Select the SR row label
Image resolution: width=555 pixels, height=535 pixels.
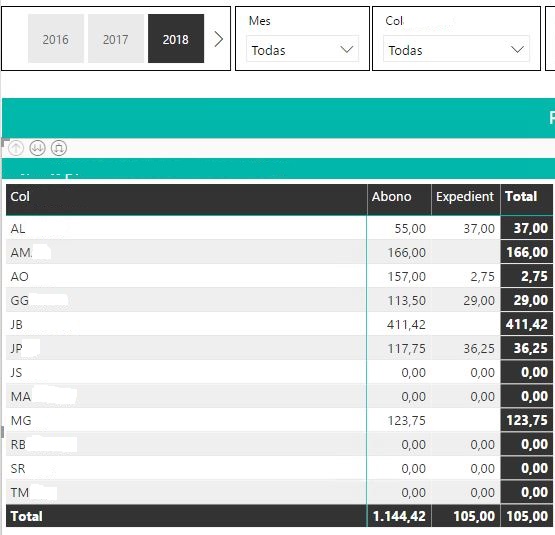coord(18,468)
